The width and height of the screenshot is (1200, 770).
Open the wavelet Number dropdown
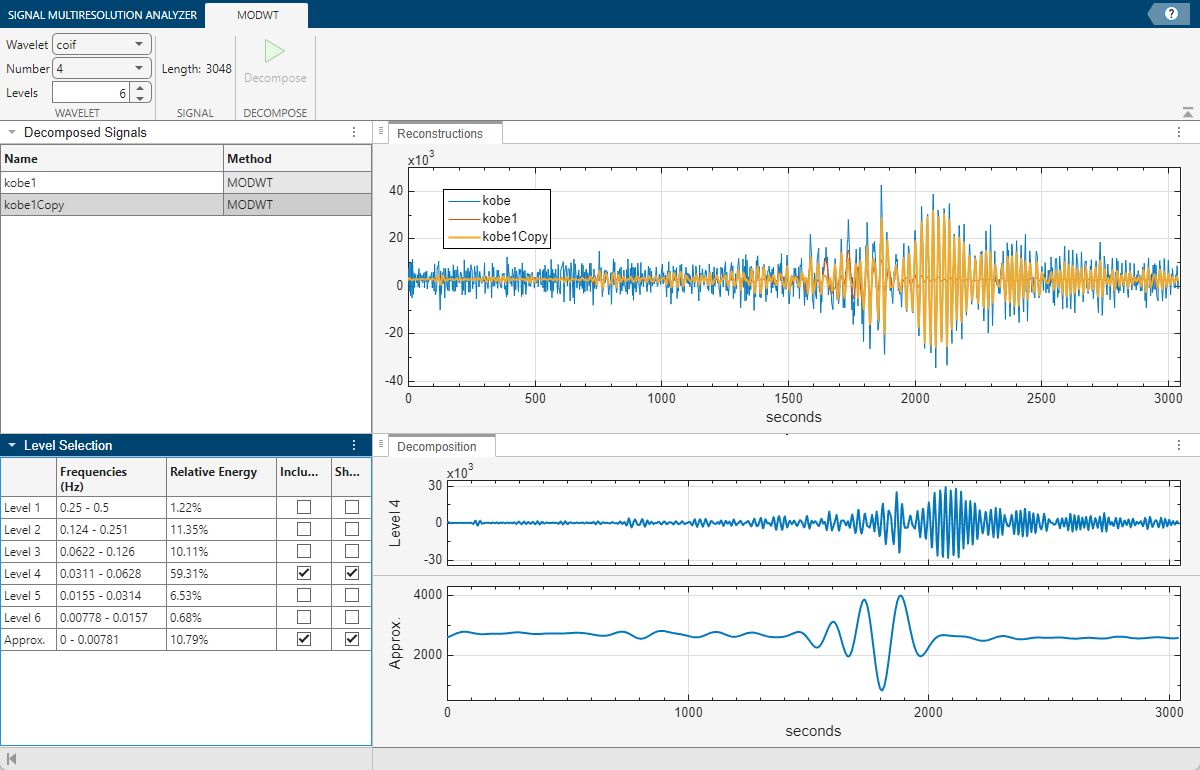pyautogui.click(x=101, y=68)
